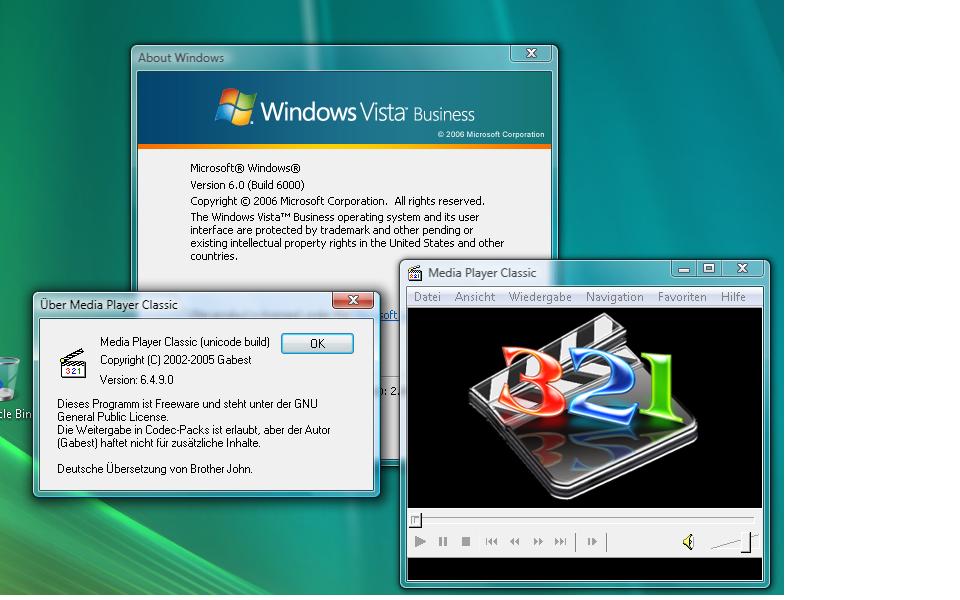Select the Recycle Bin desktop icon
Image resolution: width=960 pixels, height=600 pixels.
(11, 386)
